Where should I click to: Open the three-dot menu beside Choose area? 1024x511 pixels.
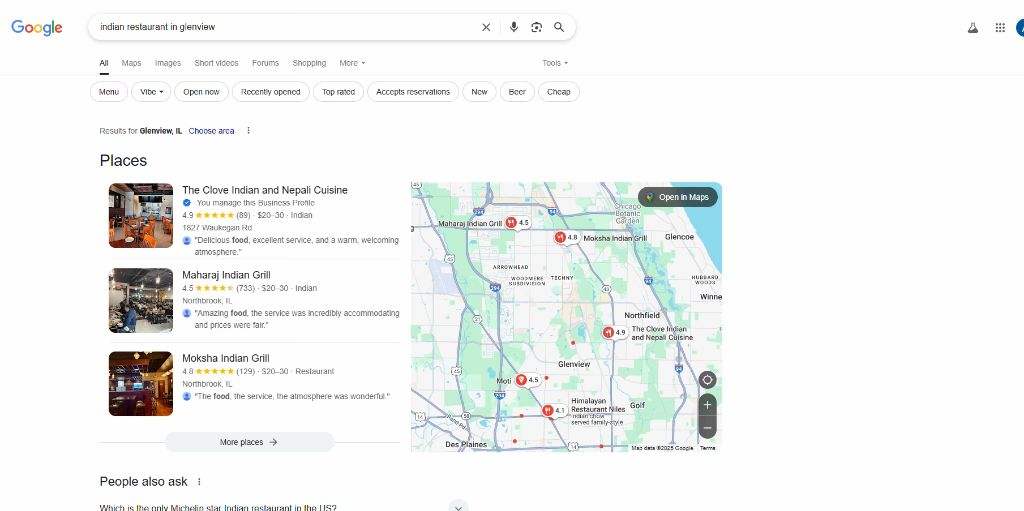(248, 131)
